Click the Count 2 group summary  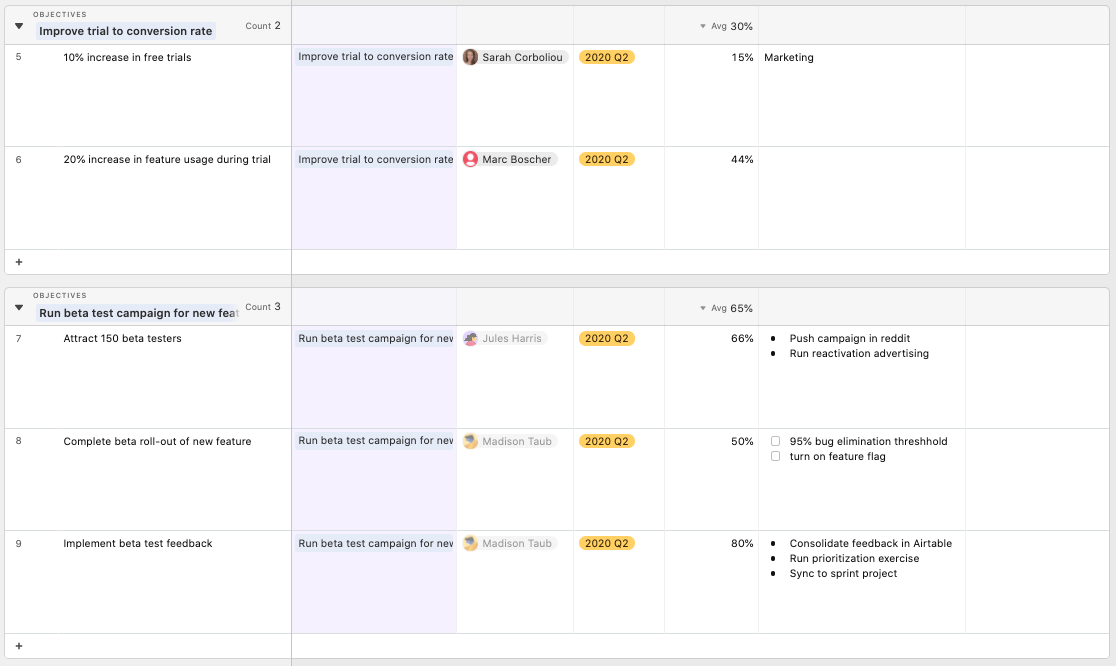(263, 26)
